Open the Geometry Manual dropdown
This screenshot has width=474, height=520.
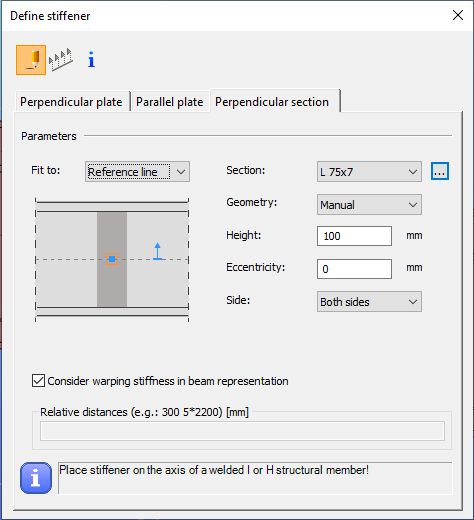[x=369, y=205]
